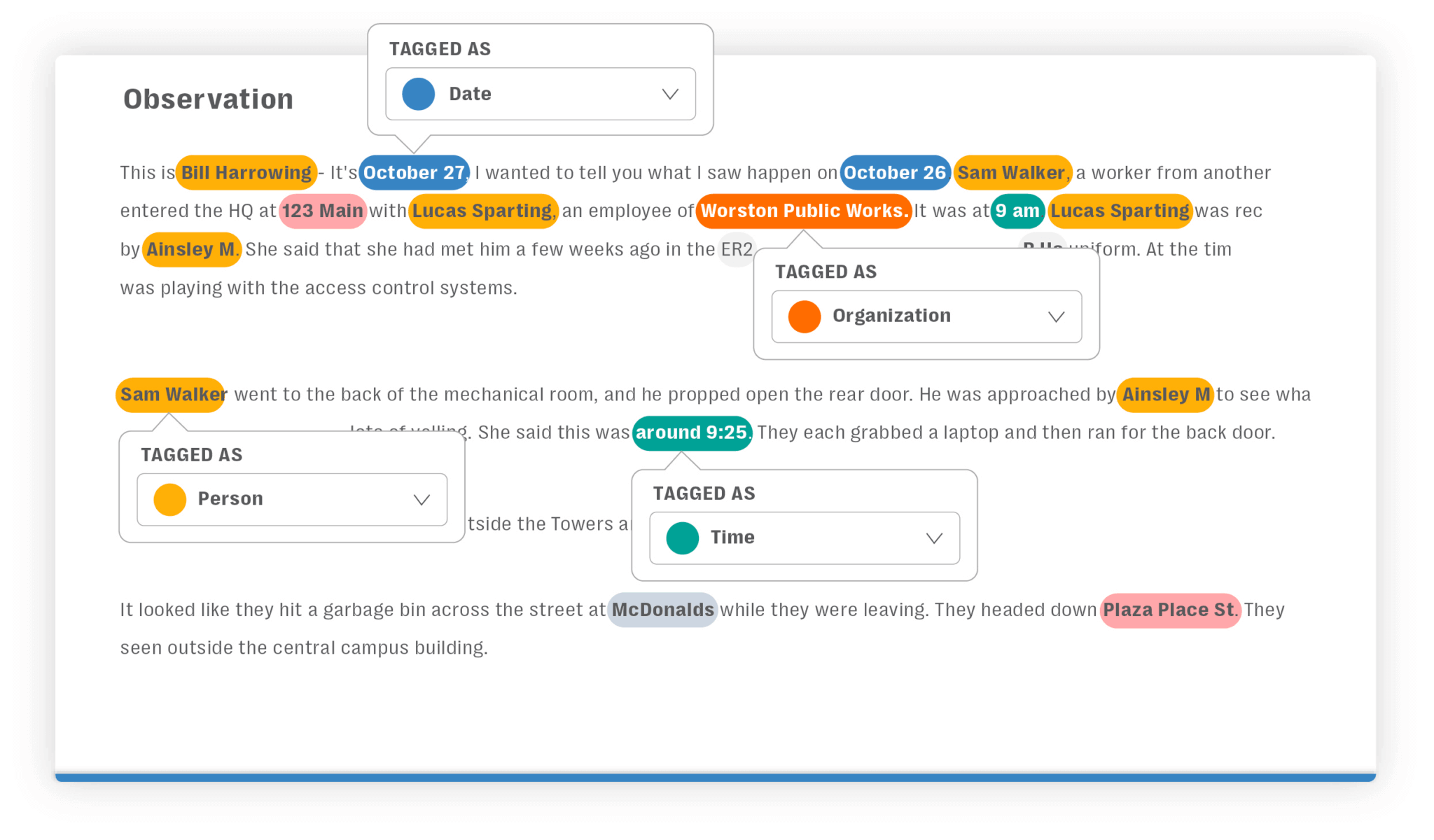Select the Bill Harrowing person tag

(x=246, y=173)
